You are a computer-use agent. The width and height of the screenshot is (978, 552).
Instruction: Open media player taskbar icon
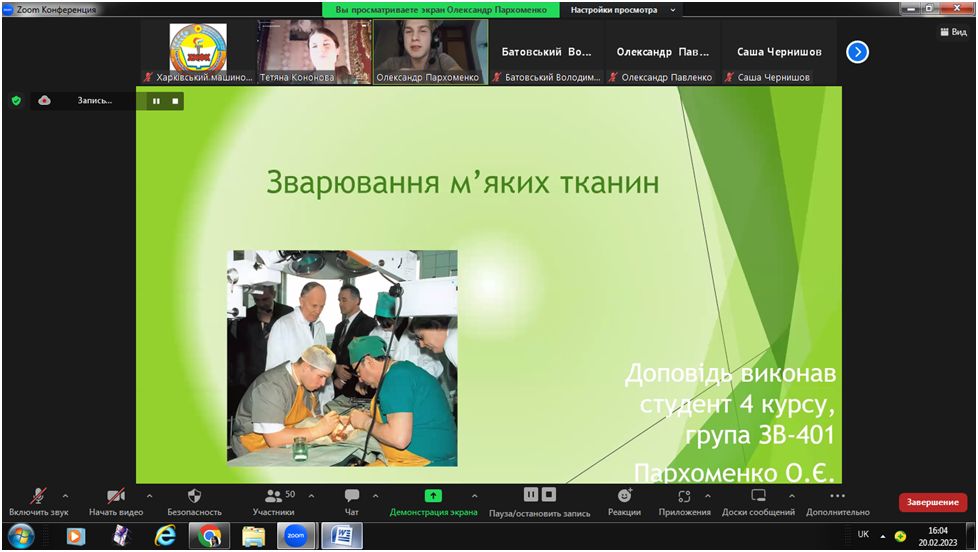[x=76, y=536]
